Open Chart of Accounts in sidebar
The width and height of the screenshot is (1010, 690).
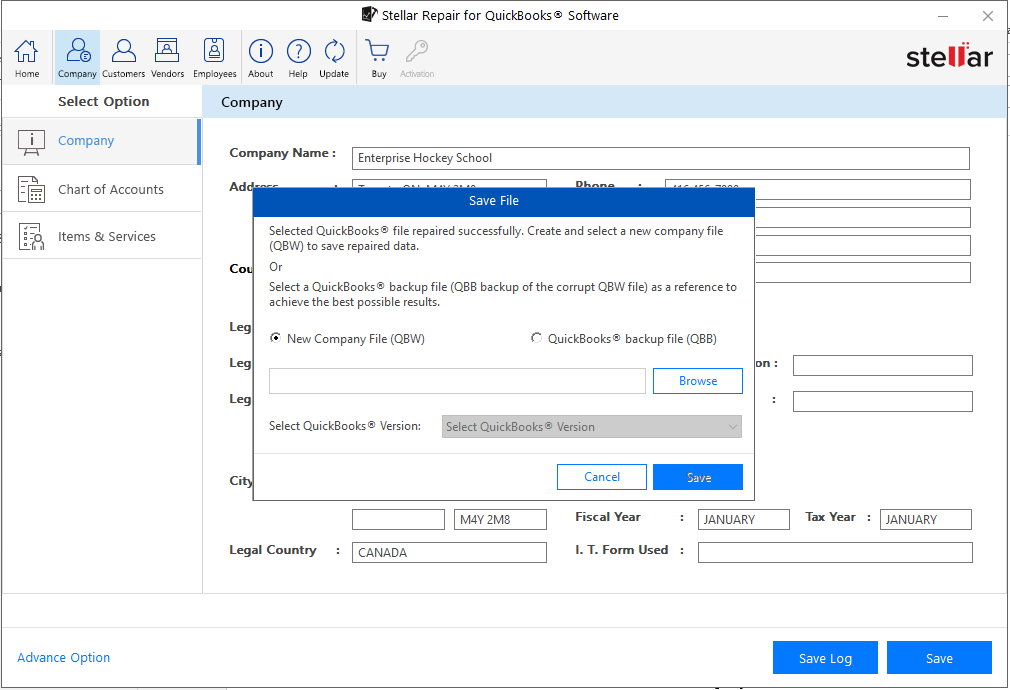(x=102, y=189)
